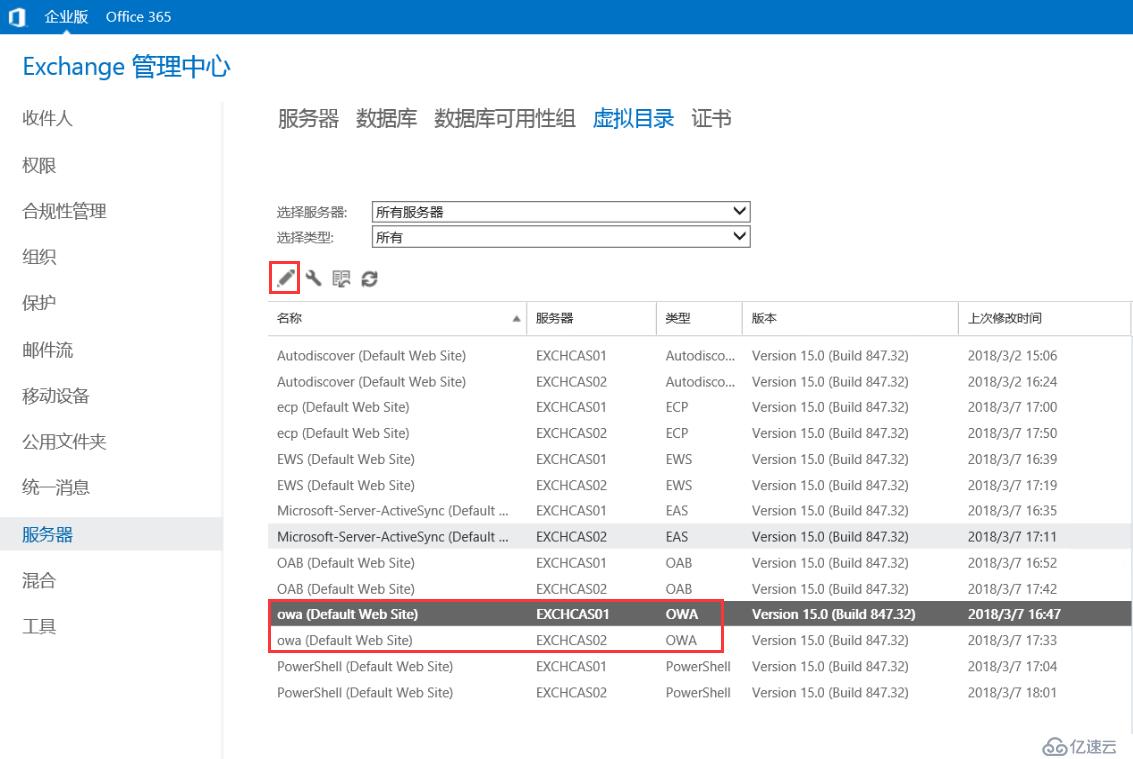Open the 选择类型 dropdown
Viewport: 1133px width, 759px height.
[561, 237]
